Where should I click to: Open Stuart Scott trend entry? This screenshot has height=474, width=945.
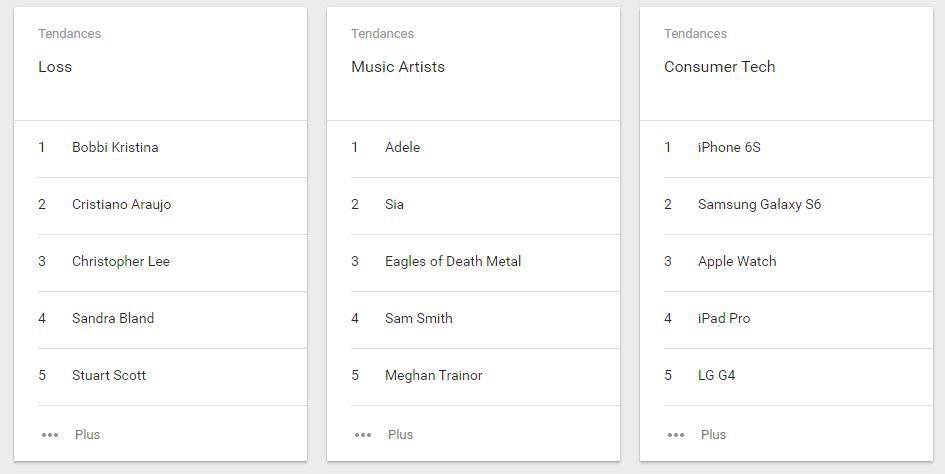click(109, 376)
